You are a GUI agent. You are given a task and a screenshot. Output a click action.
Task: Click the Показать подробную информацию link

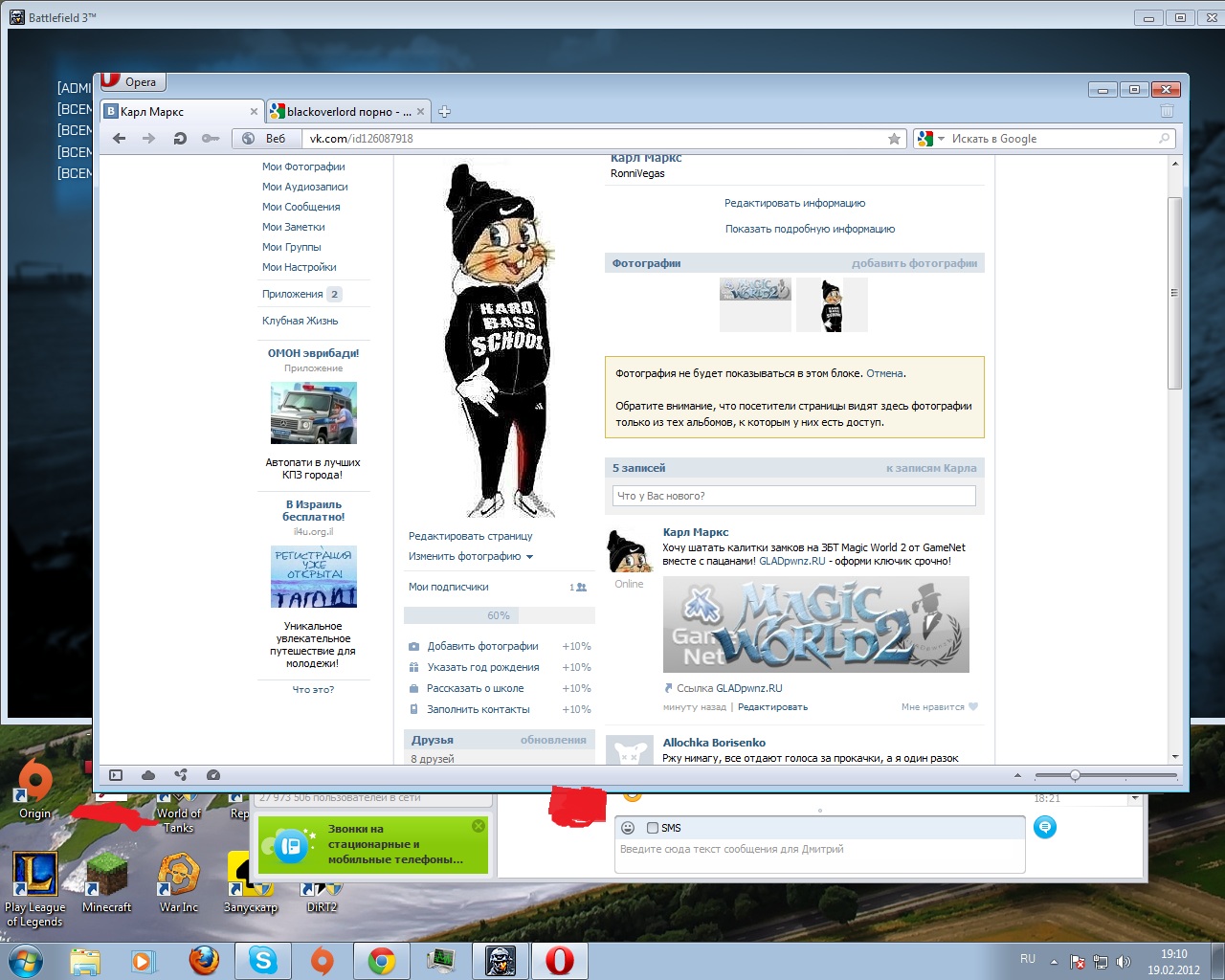pyautogui.click(x=810, y=229)
